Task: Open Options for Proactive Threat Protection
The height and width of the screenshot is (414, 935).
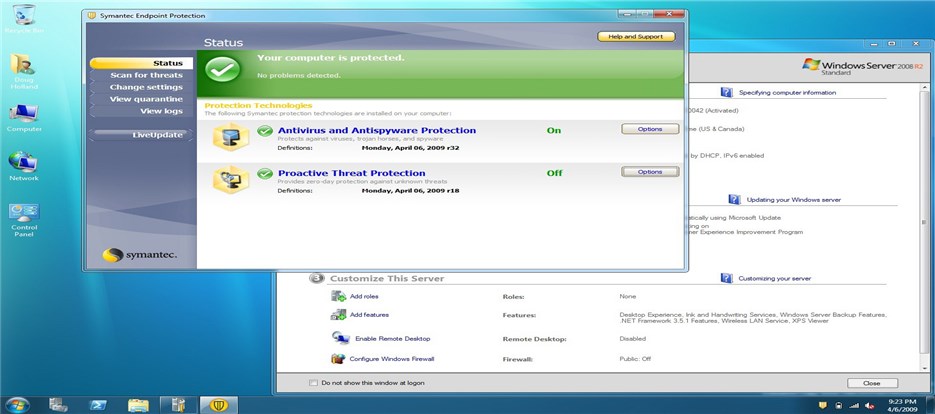Action: click(649, 172)
